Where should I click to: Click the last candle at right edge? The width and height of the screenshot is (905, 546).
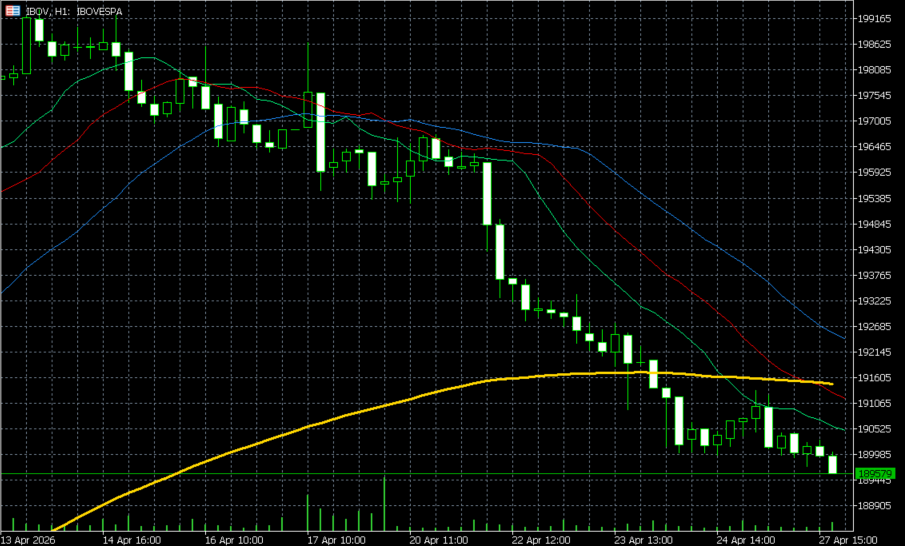pyautogui.click(x=832, y=464)
